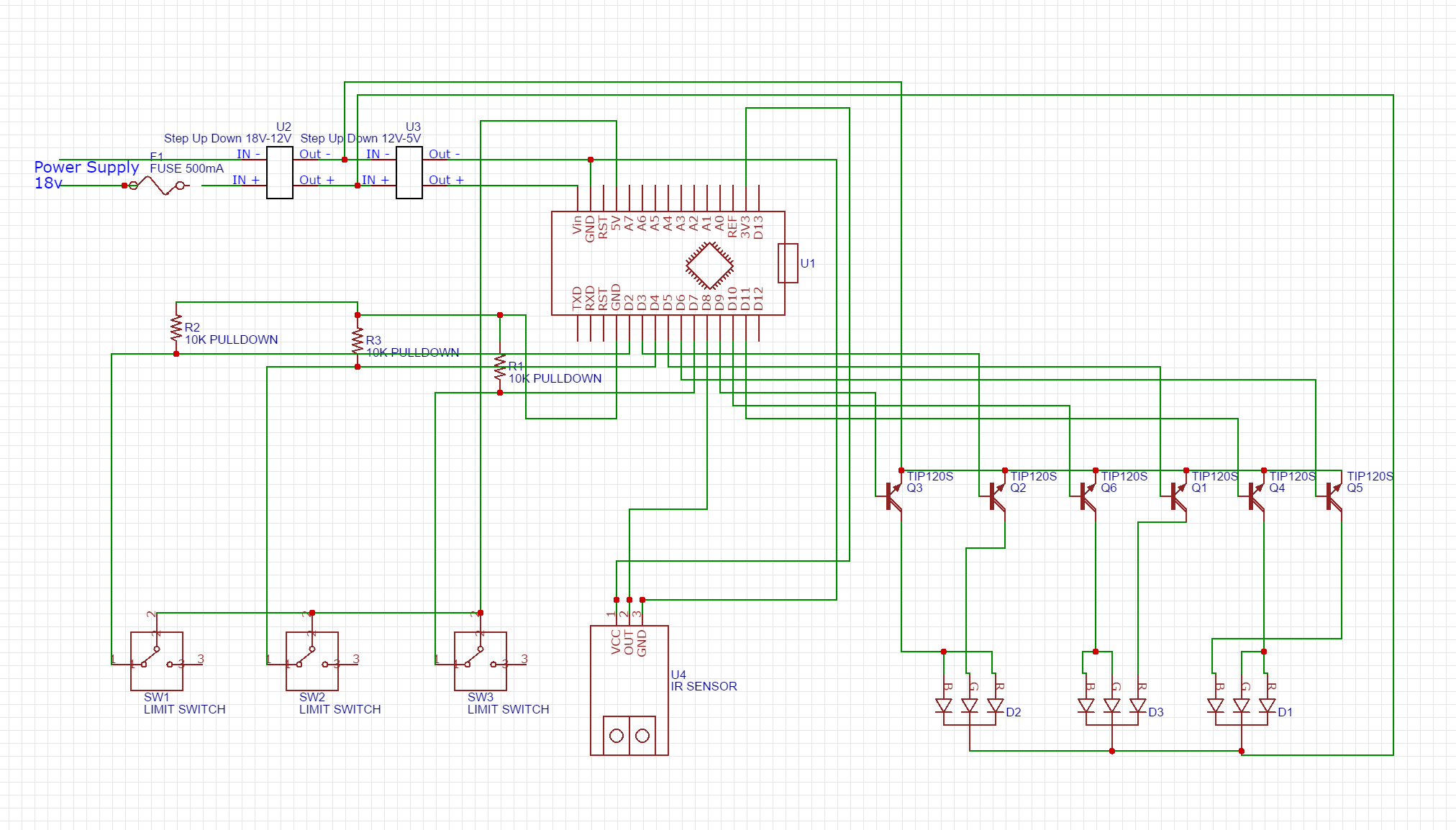Click the IR SENSOR text label
Viewport: 1456px width, 830px height.
click(704, 686)
